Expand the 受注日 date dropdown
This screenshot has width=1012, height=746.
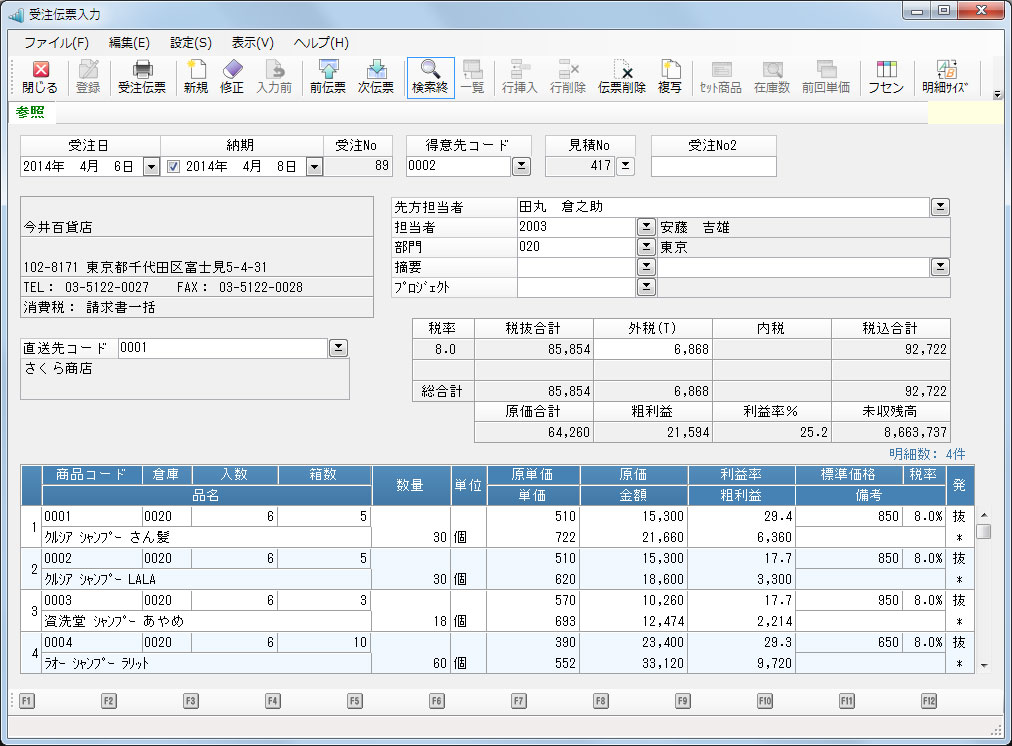click(x=151, y=167)
